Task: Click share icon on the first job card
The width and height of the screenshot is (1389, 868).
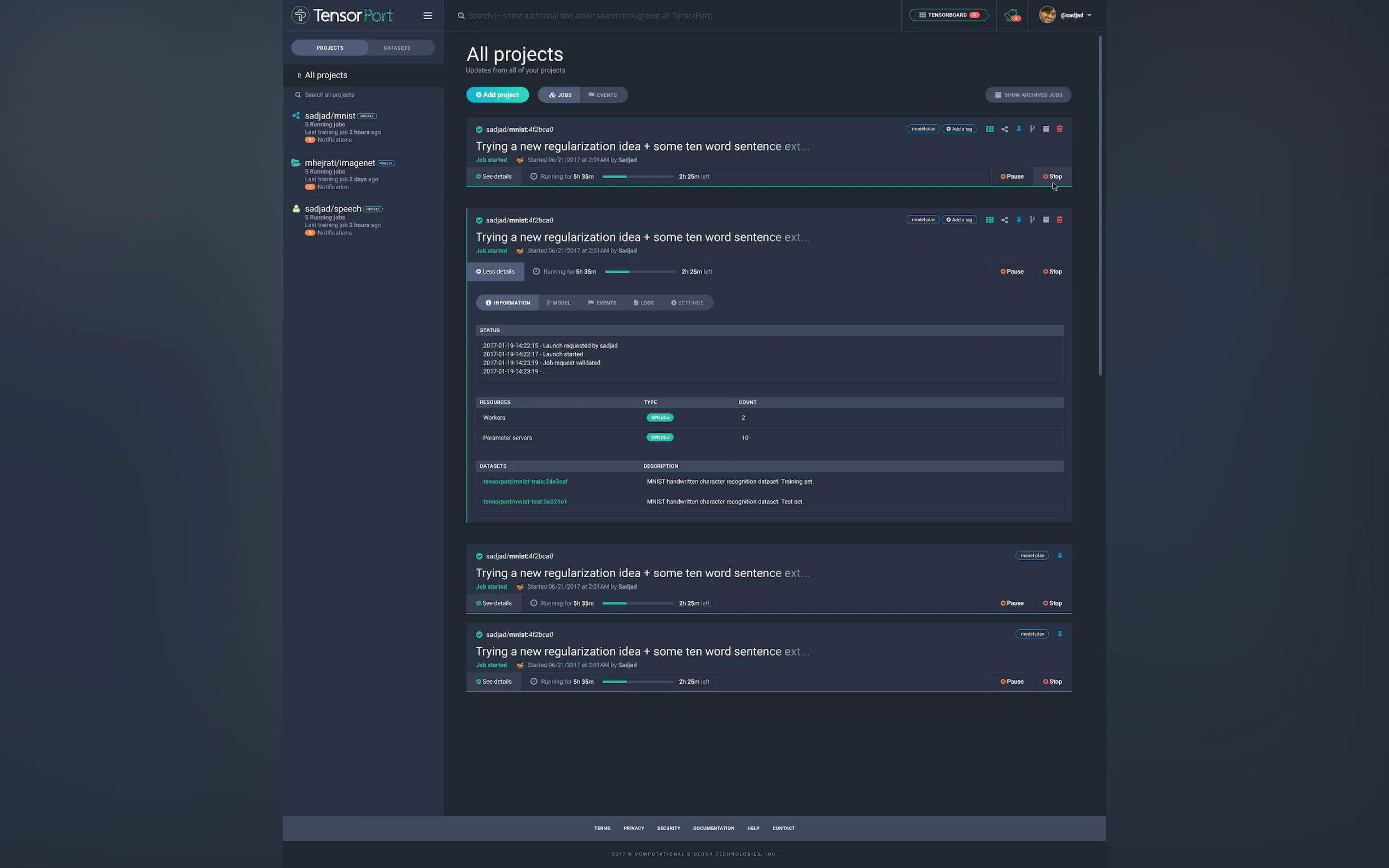Action: (1004, 129)
